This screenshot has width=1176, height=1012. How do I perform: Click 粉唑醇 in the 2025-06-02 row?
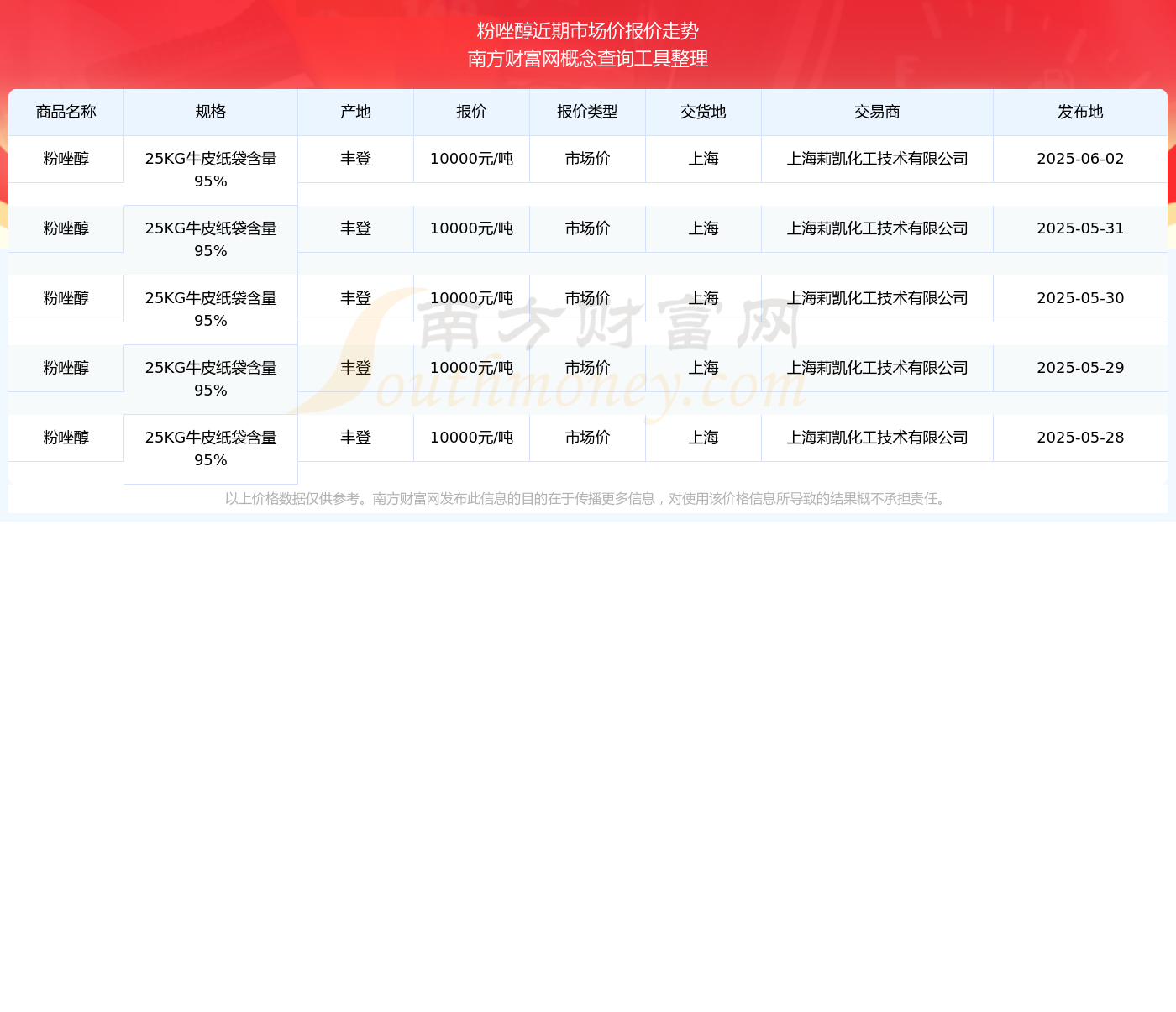[x=66, y=159]
